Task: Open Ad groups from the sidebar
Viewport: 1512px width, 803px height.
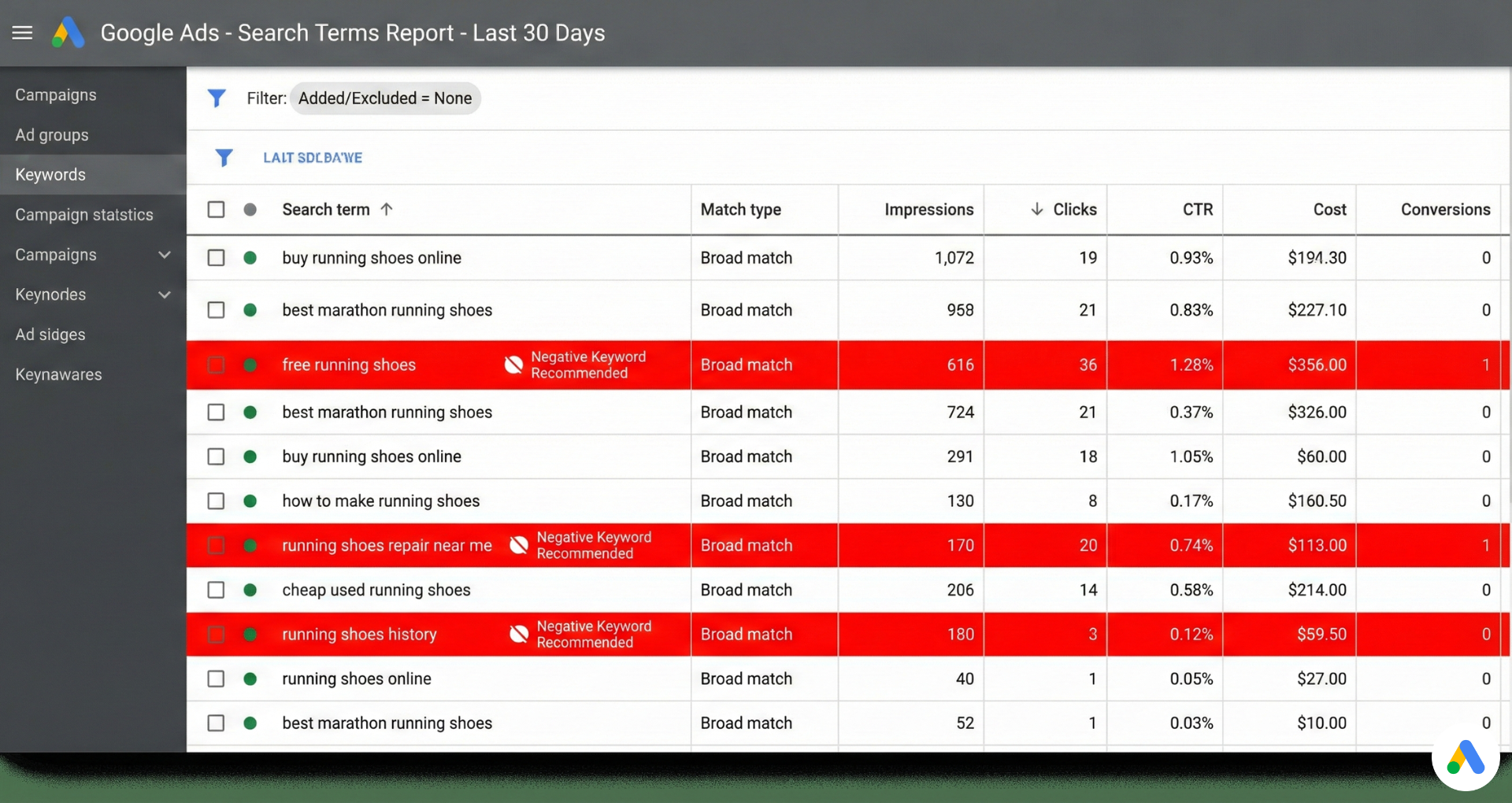Action: point(52,135)
